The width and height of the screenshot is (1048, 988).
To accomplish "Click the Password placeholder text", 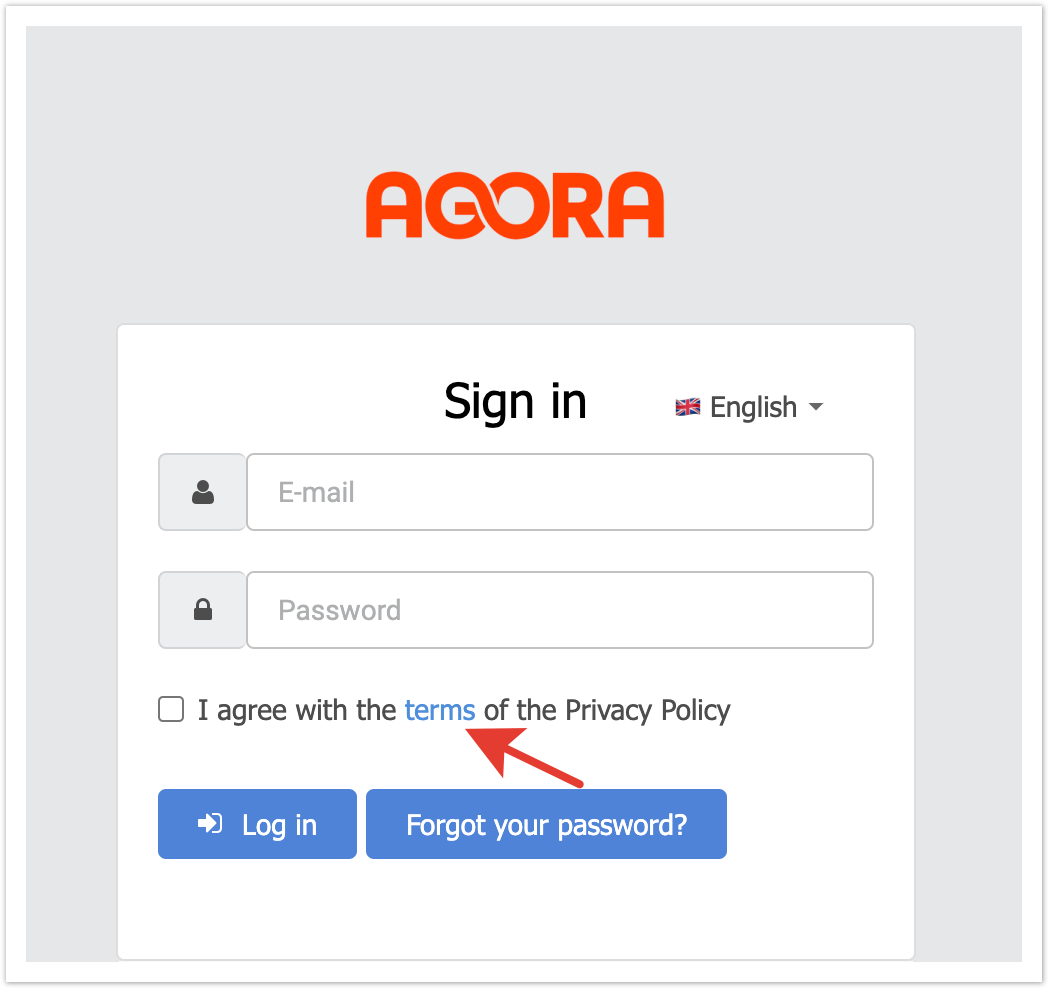I will 340,610.
